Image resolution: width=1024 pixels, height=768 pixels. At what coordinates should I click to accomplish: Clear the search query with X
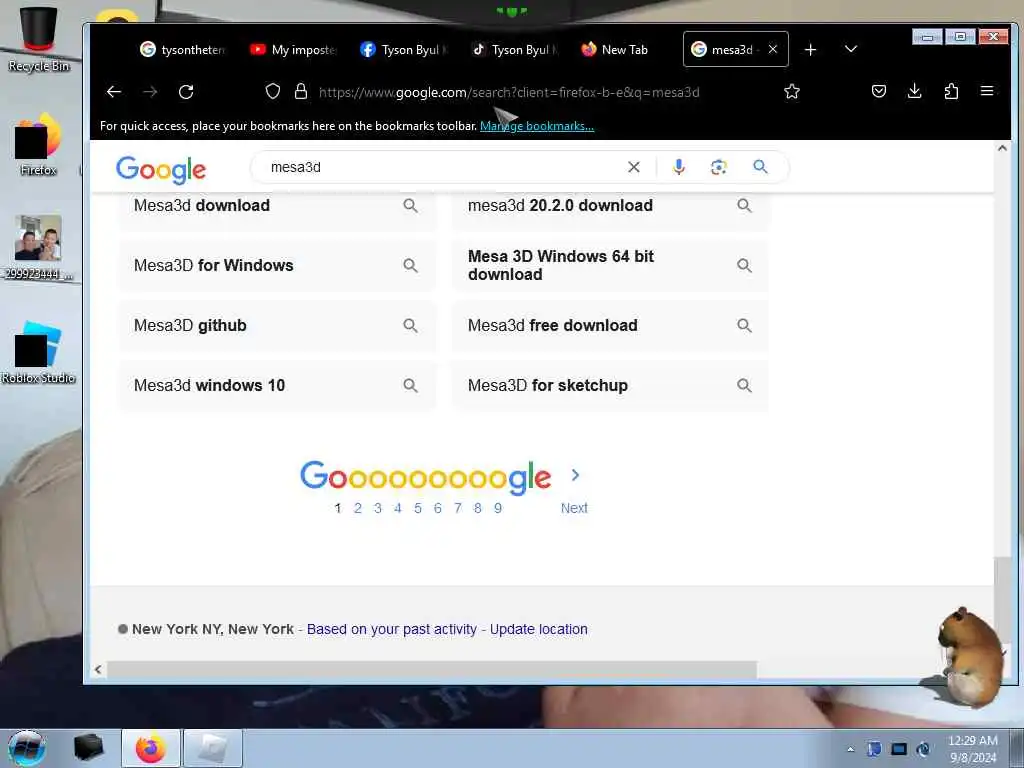633,167
